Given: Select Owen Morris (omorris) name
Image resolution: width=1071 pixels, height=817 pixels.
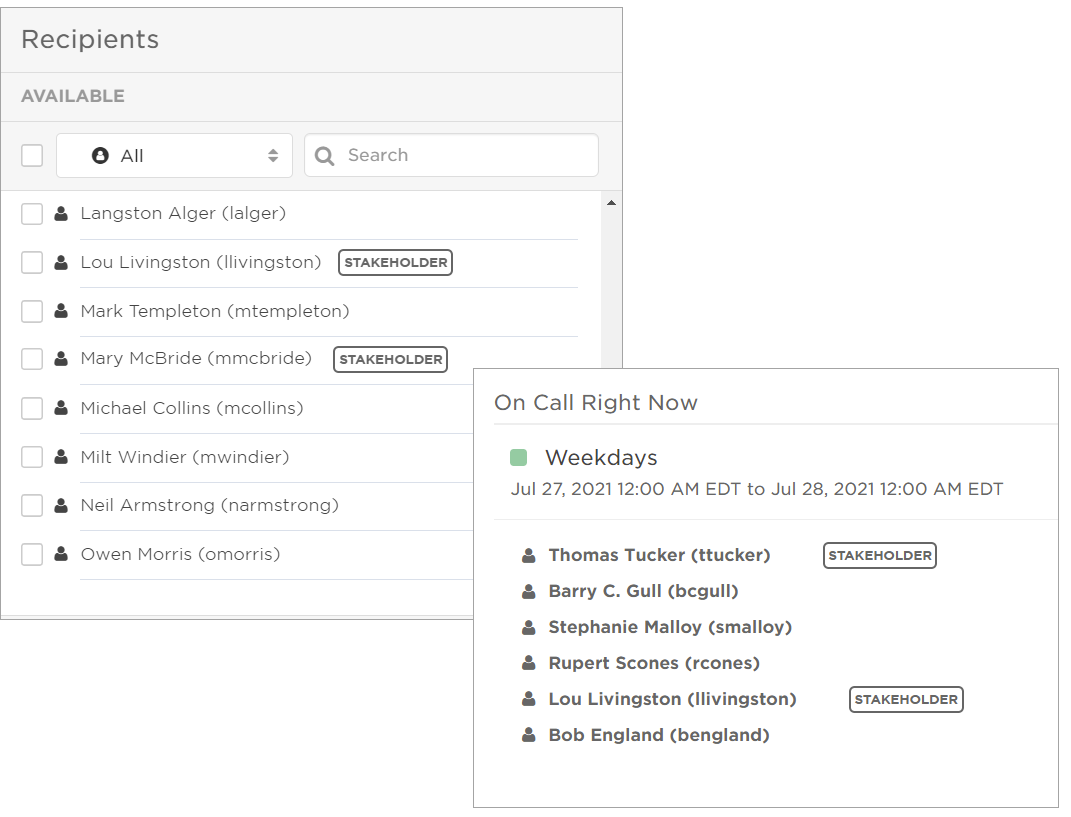Looking at the screenshot, I should pyautogui.click(x=180, y=554).
